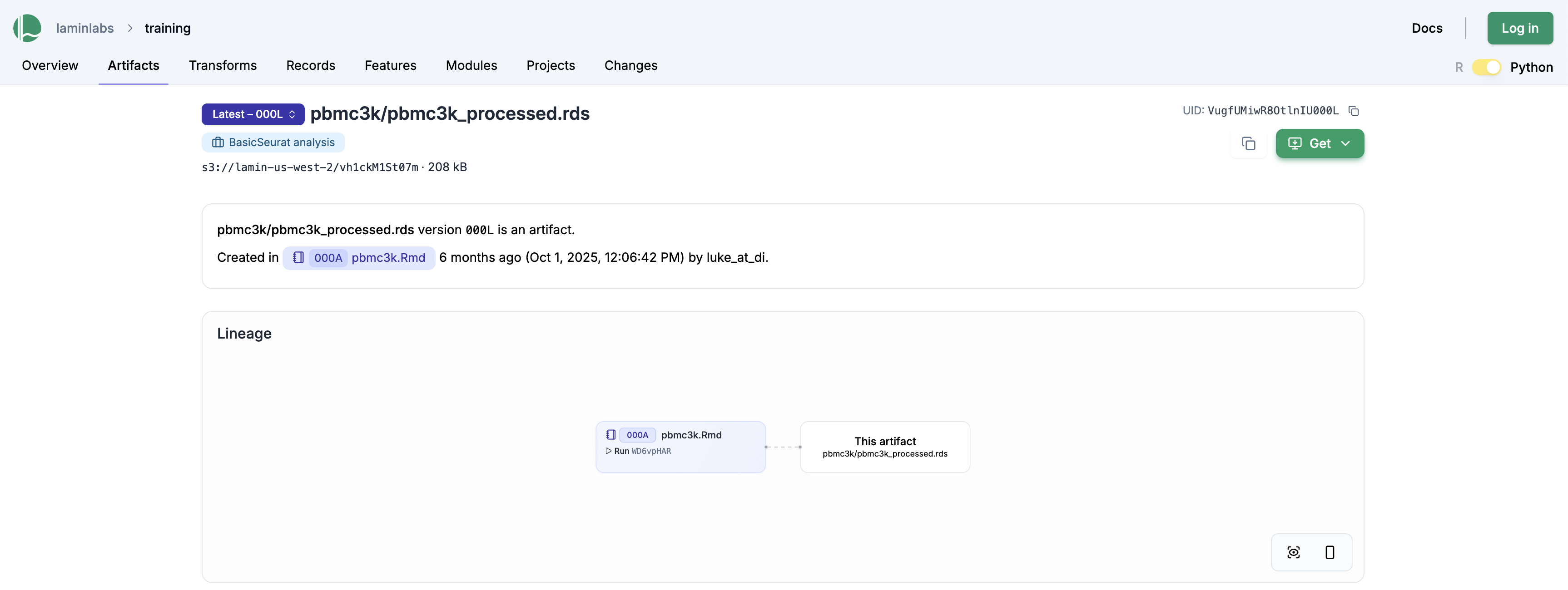
Task: Click the LaminDB logo icon
Action: pos(27,28)
